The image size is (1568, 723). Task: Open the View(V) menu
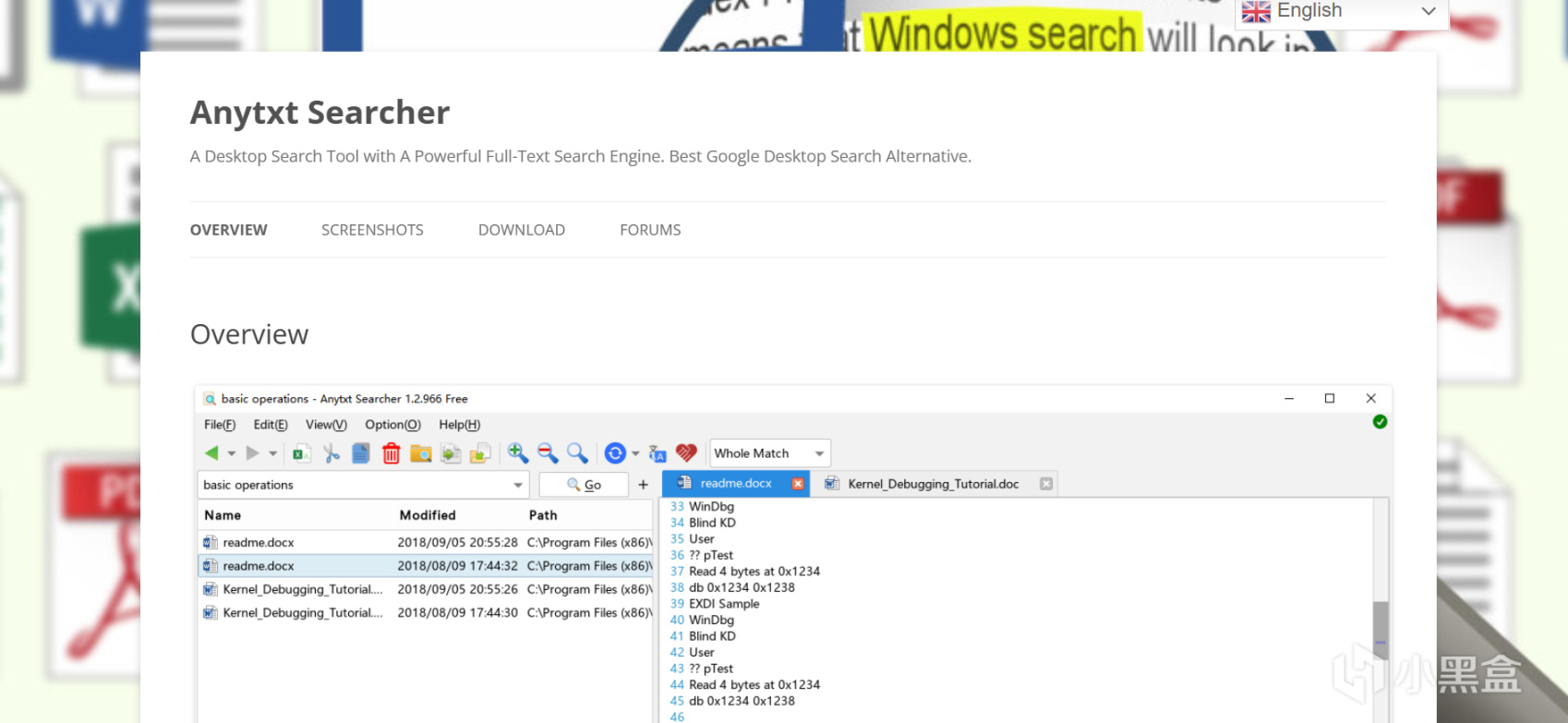326,425
